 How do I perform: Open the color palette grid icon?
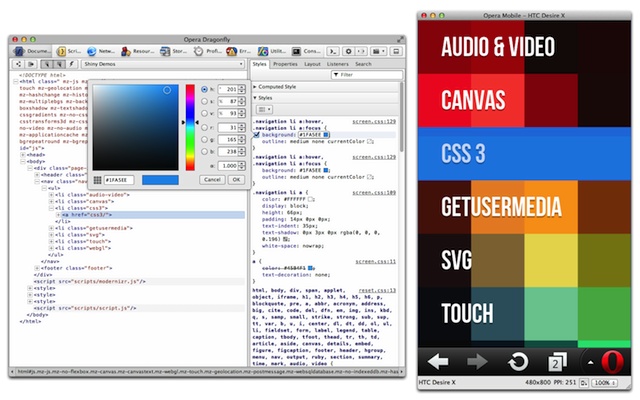tap(97, 180)
